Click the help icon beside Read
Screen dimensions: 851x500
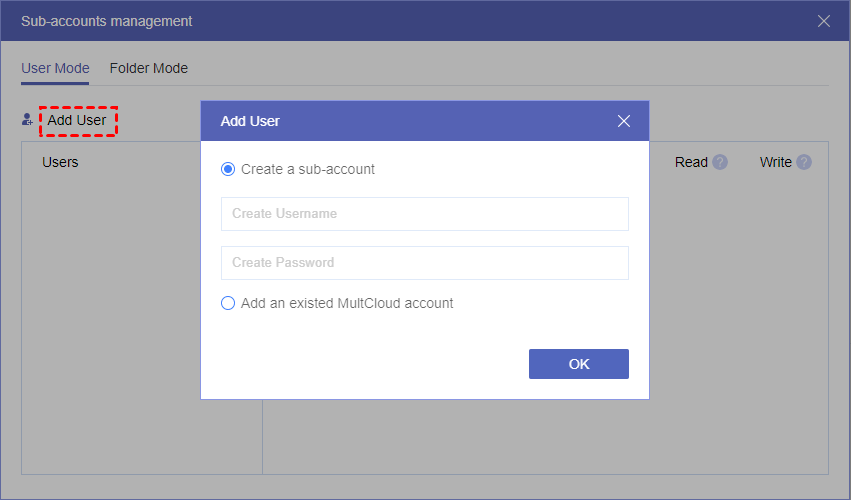point(720,162)
